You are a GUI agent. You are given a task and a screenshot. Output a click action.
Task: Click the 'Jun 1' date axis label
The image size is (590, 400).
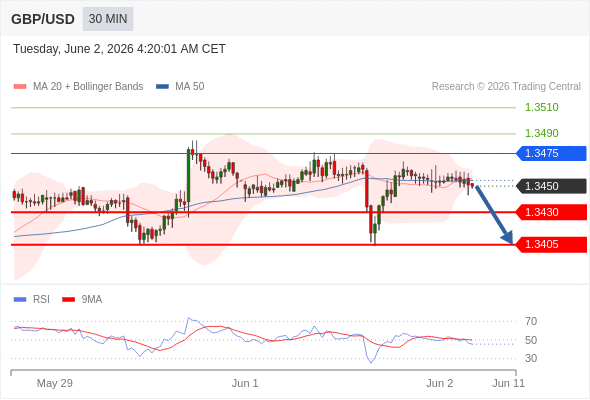[x=245, y=383]
